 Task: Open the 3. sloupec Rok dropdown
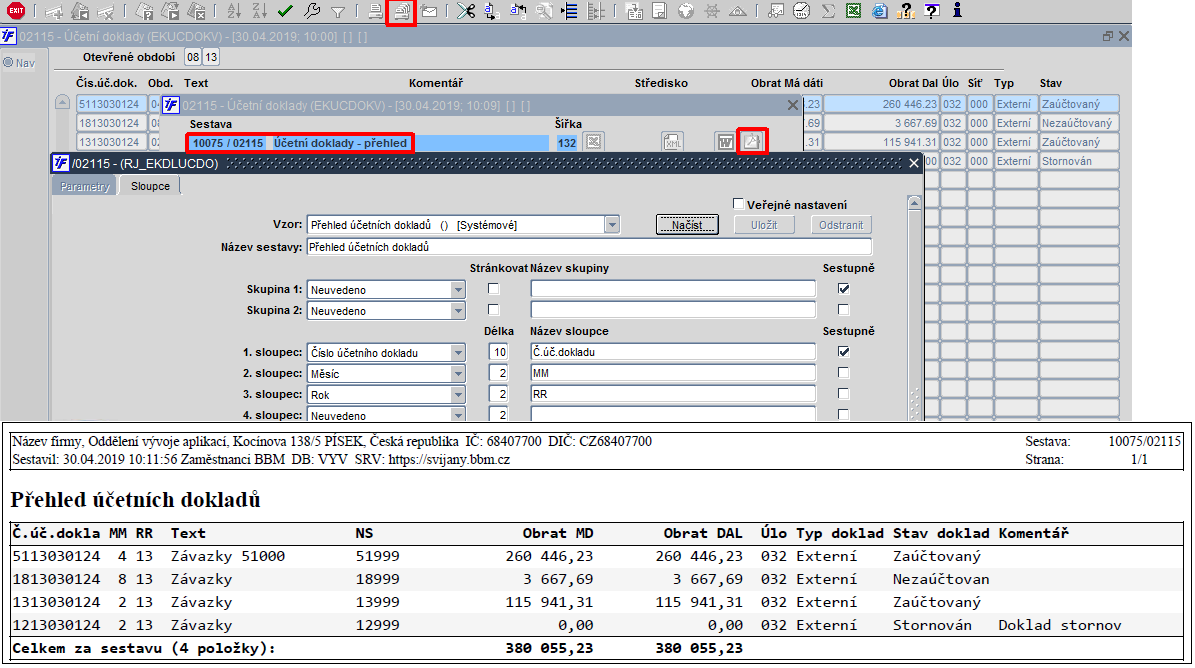(x=457, y=395)
